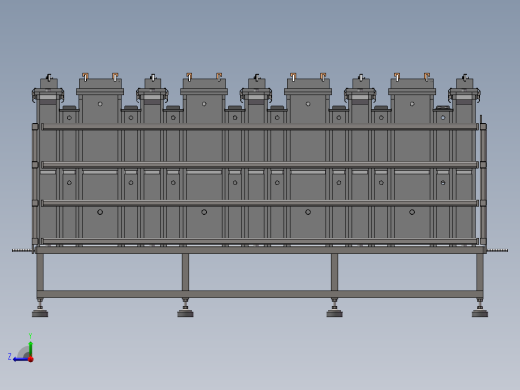Select the leftmost leveling foot pad of the frame

40,313
